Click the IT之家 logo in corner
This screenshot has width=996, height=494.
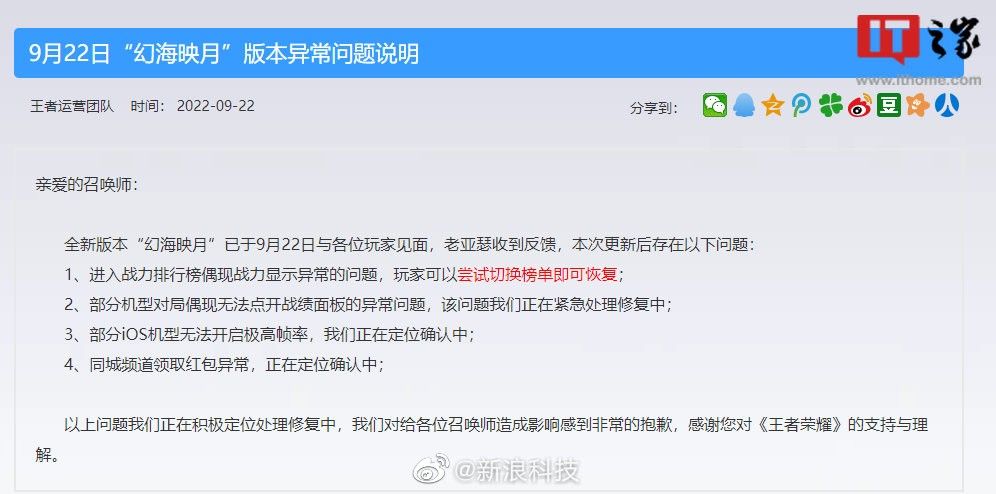point(919,39)
